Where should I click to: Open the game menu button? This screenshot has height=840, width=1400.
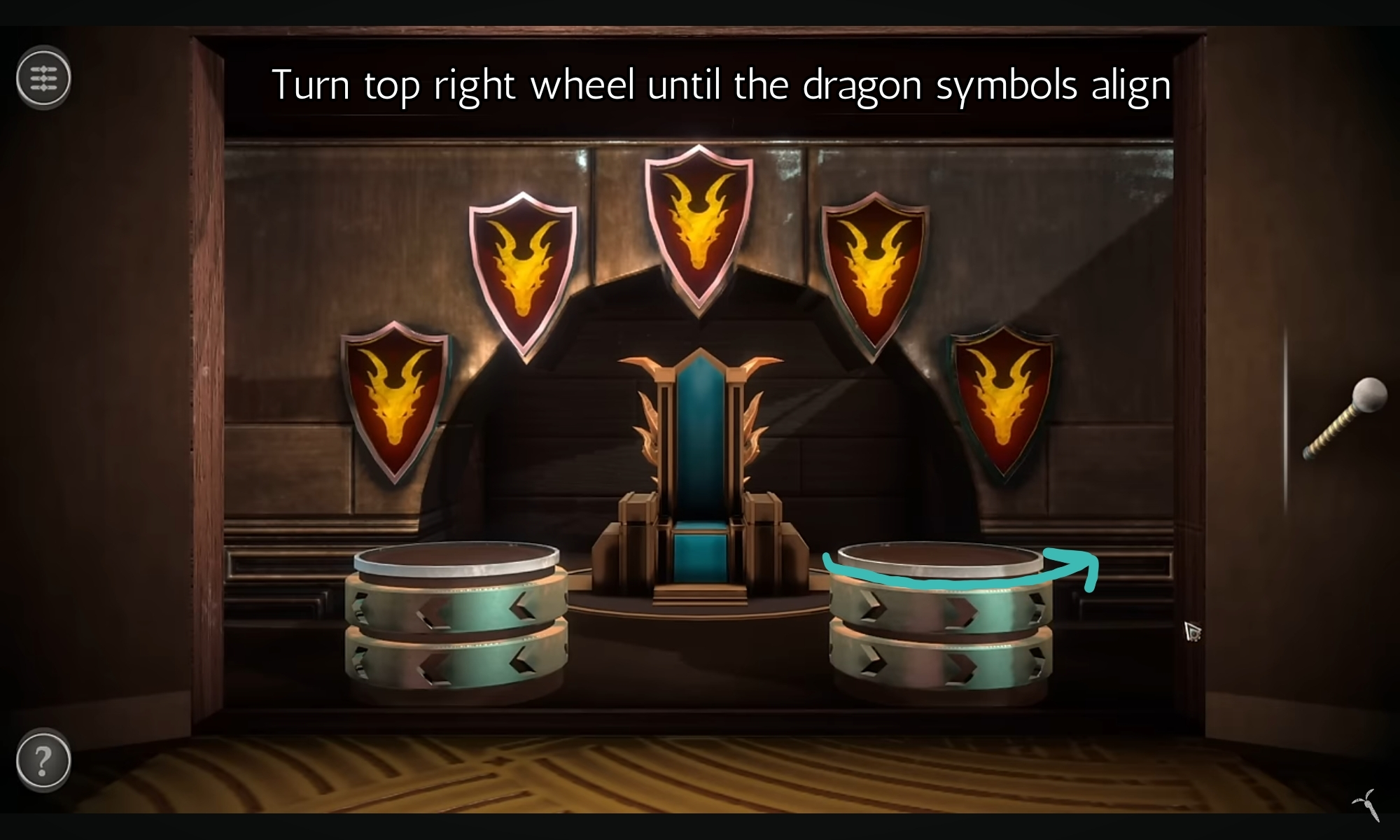click(x=43, y=78)
